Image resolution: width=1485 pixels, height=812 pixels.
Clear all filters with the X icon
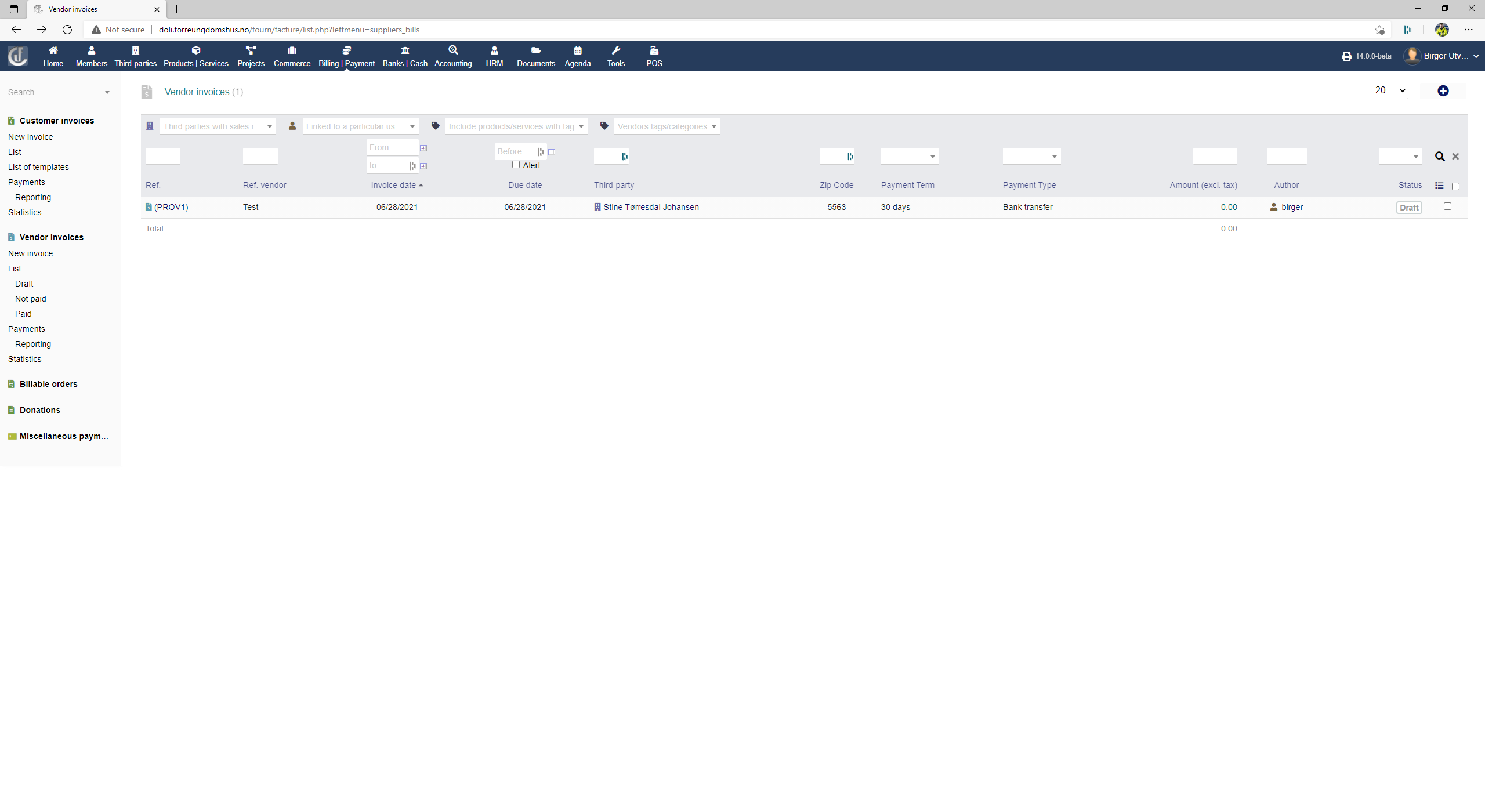pyautogui.click(x=1456, y=156)
